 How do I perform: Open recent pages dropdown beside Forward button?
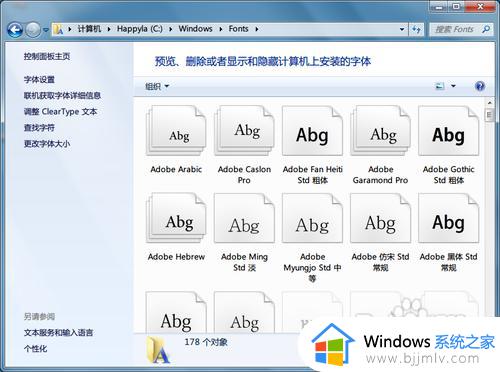(46, 30)
